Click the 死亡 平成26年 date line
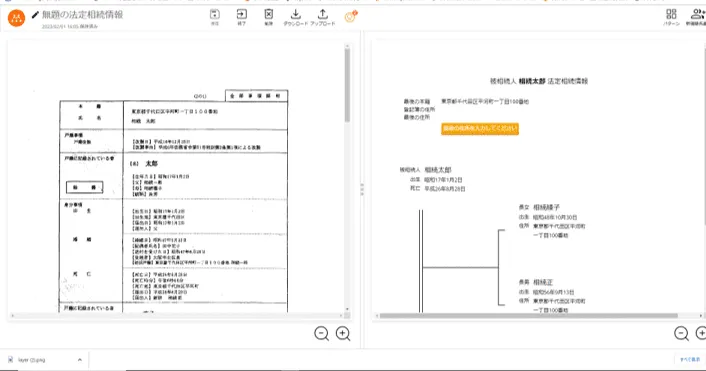This screenshot has height=371, width=706. [438, 189]
